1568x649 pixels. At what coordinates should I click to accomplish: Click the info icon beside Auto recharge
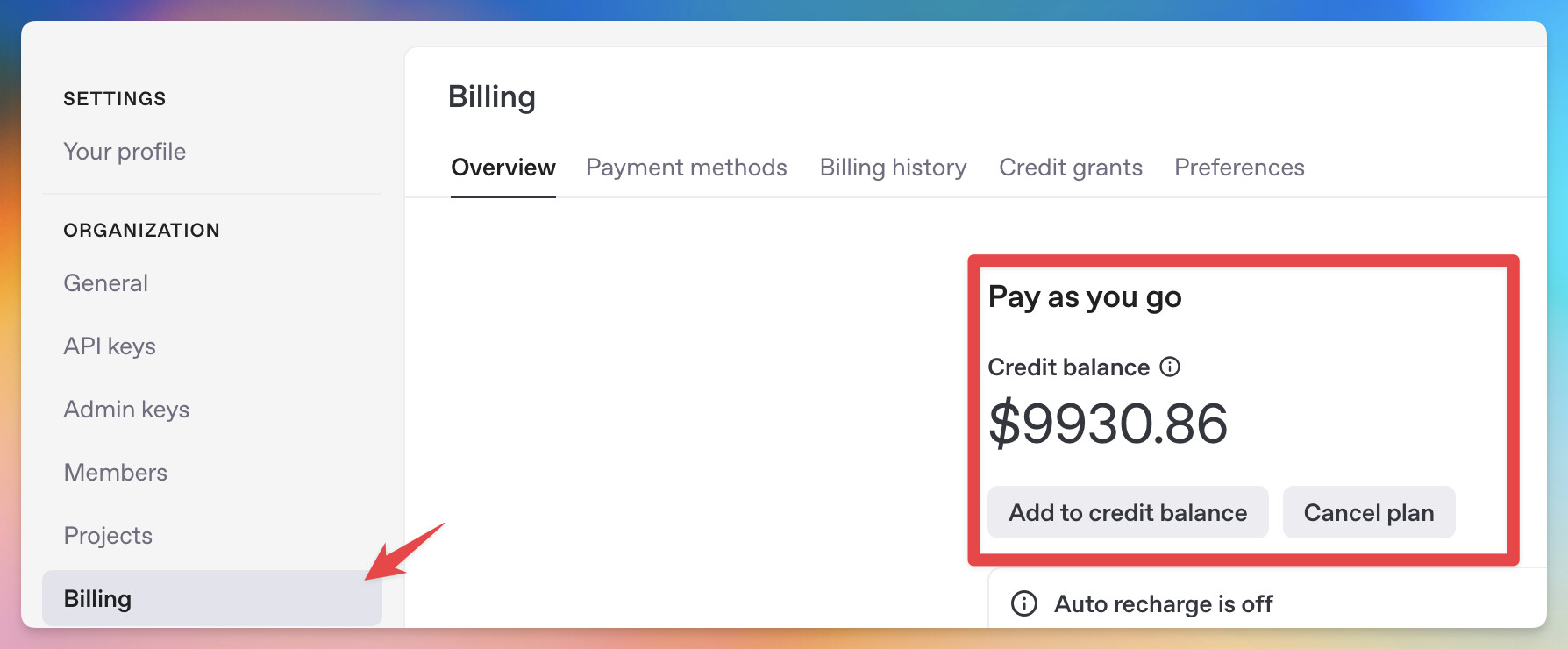[1024, 603]
